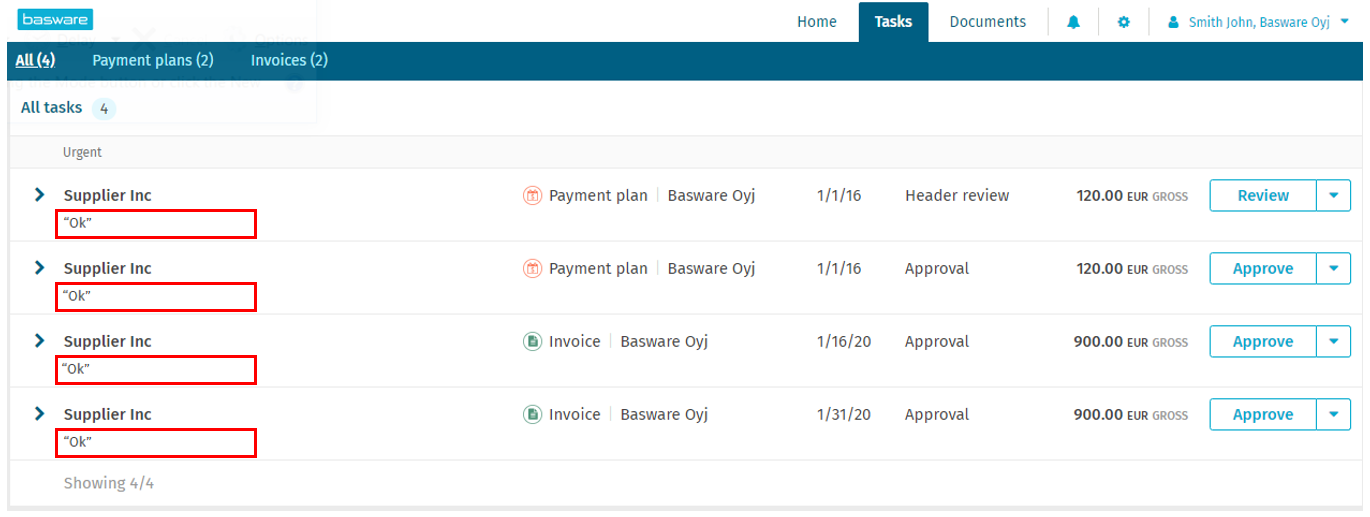The width and height of the screenshot is (1370, 517).
Task: Click the 1/31/20 date
Action: pos(844,415)
